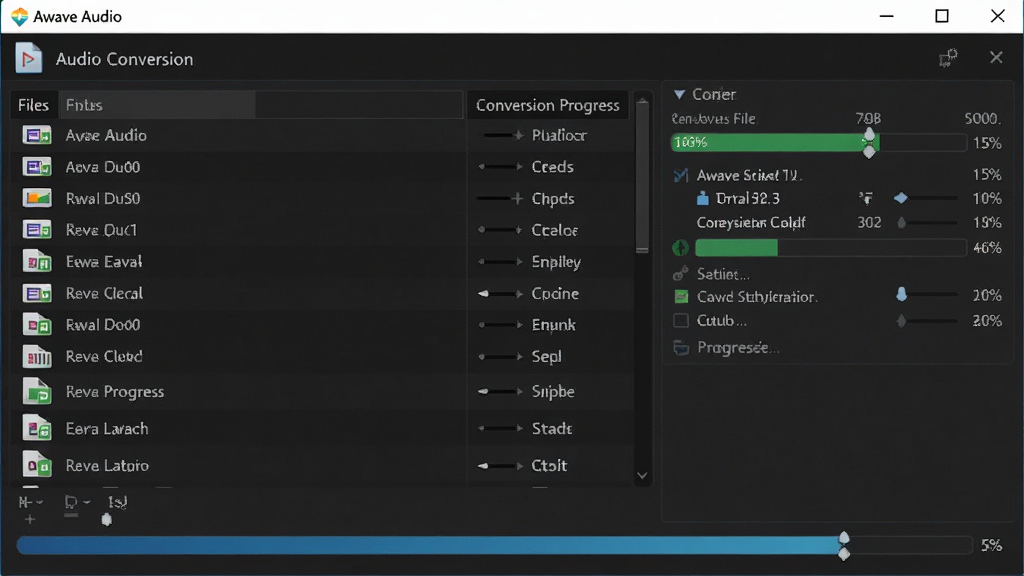Toggle the green Cawd Stabilization checkbox
Screen dimensions: 1024x576
point(680,296)
